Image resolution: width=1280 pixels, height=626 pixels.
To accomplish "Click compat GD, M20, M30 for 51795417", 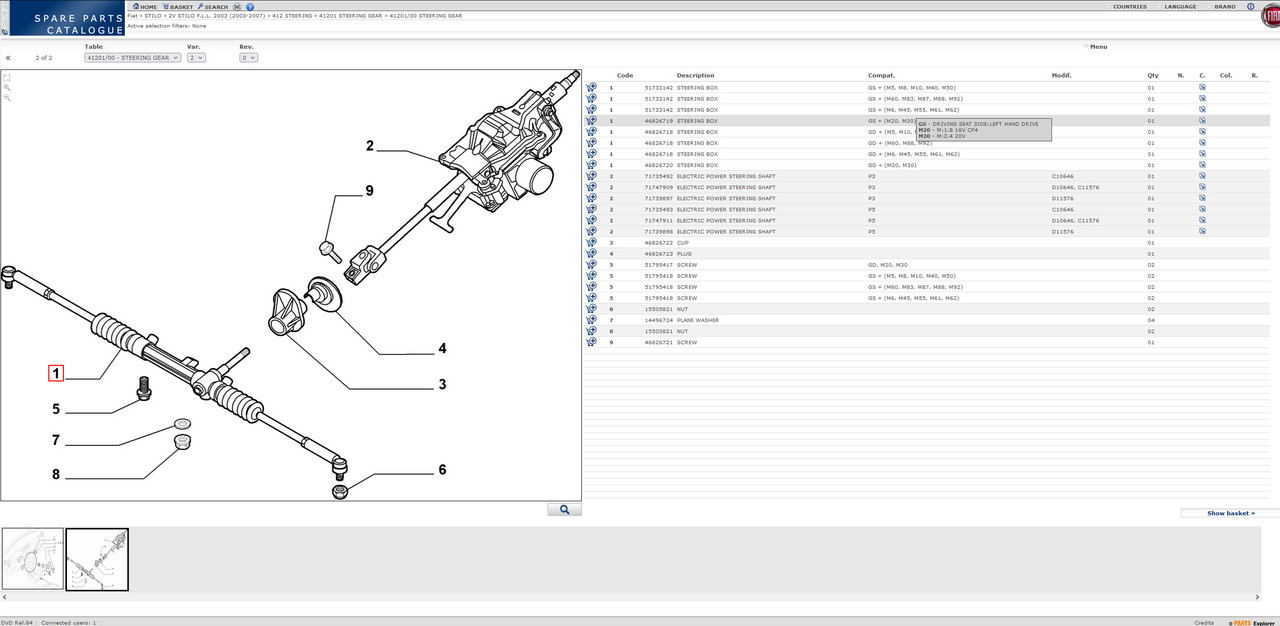I will pyautogui.click(x=888, y=265).
